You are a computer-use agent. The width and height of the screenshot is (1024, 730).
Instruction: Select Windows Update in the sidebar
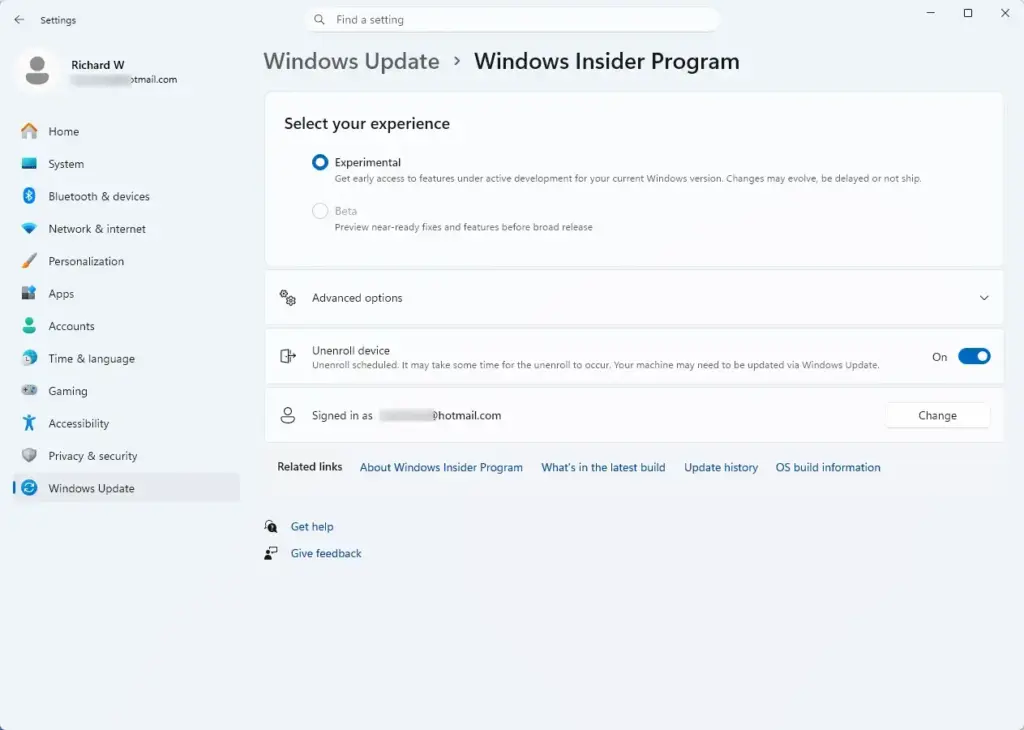click(126, 488)
